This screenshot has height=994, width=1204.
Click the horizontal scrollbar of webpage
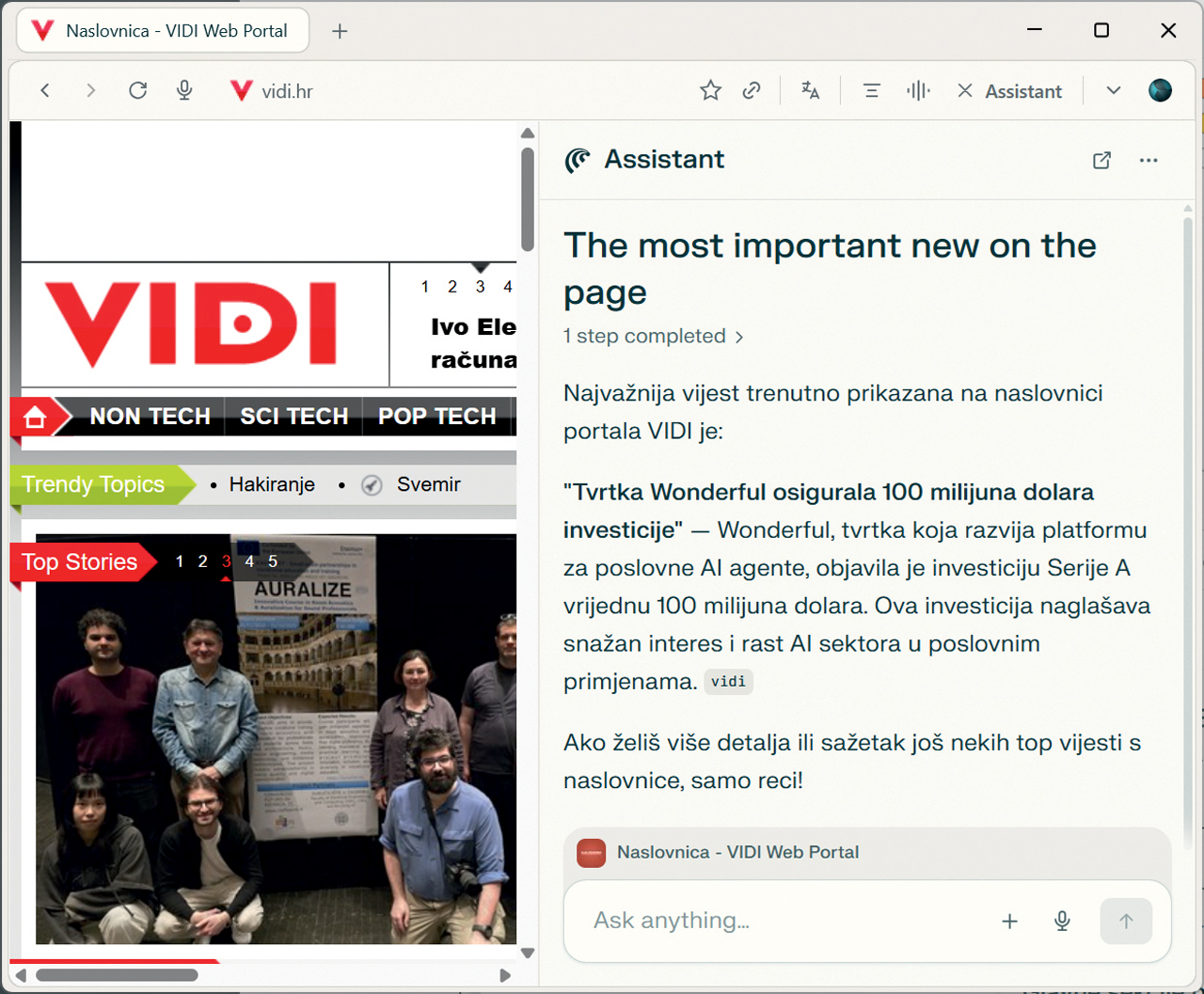pyautogui.click(x=117, y=975)
